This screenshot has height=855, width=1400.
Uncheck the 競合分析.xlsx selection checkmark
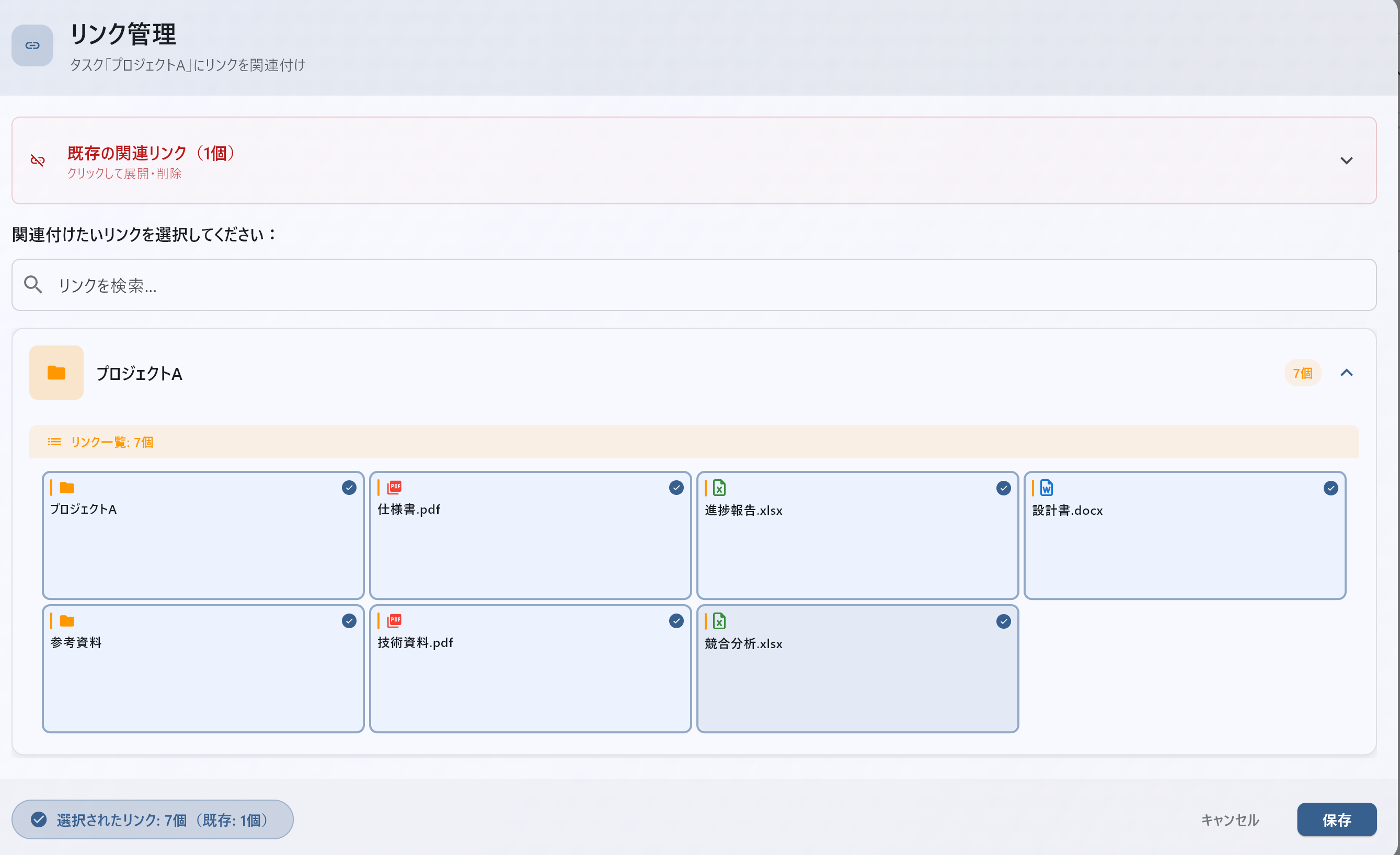point(1003,621)
